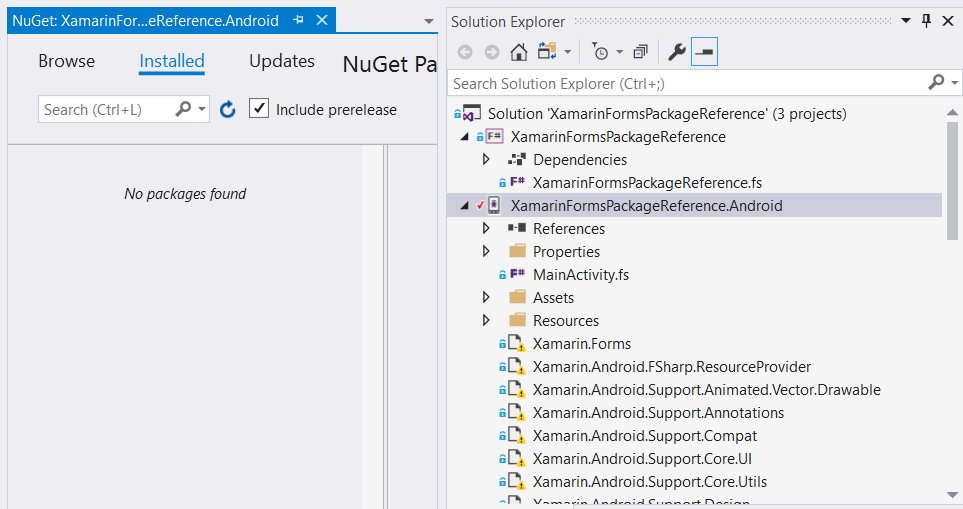The width and height of the screenshot is (963, 509).
Task: Select Xamarin.Android.FSharp.ResourceProvider item
Action: tap(672, 367)
